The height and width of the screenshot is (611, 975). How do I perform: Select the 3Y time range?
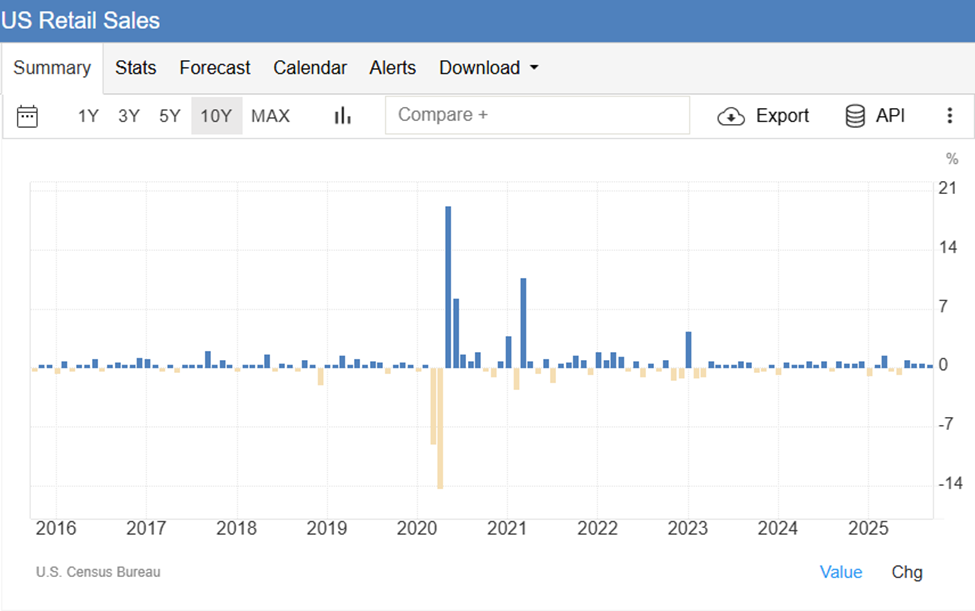(x=129, y=116)
